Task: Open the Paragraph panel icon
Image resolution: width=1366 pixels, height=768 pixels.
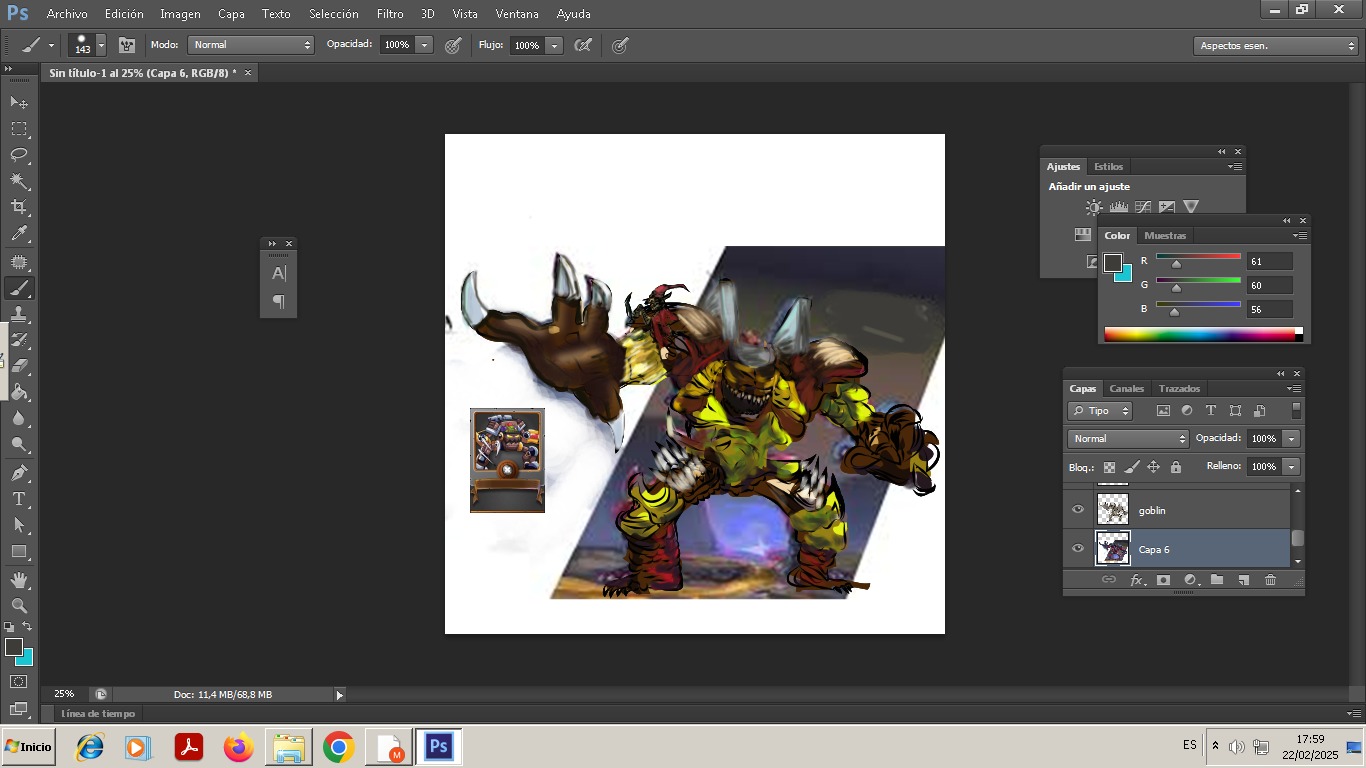Action: (279, 302)
